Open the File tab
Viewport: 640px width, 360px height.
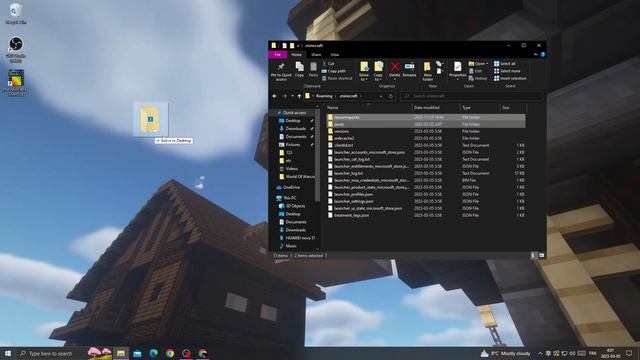pyautogui.click(x=278, y=55)
